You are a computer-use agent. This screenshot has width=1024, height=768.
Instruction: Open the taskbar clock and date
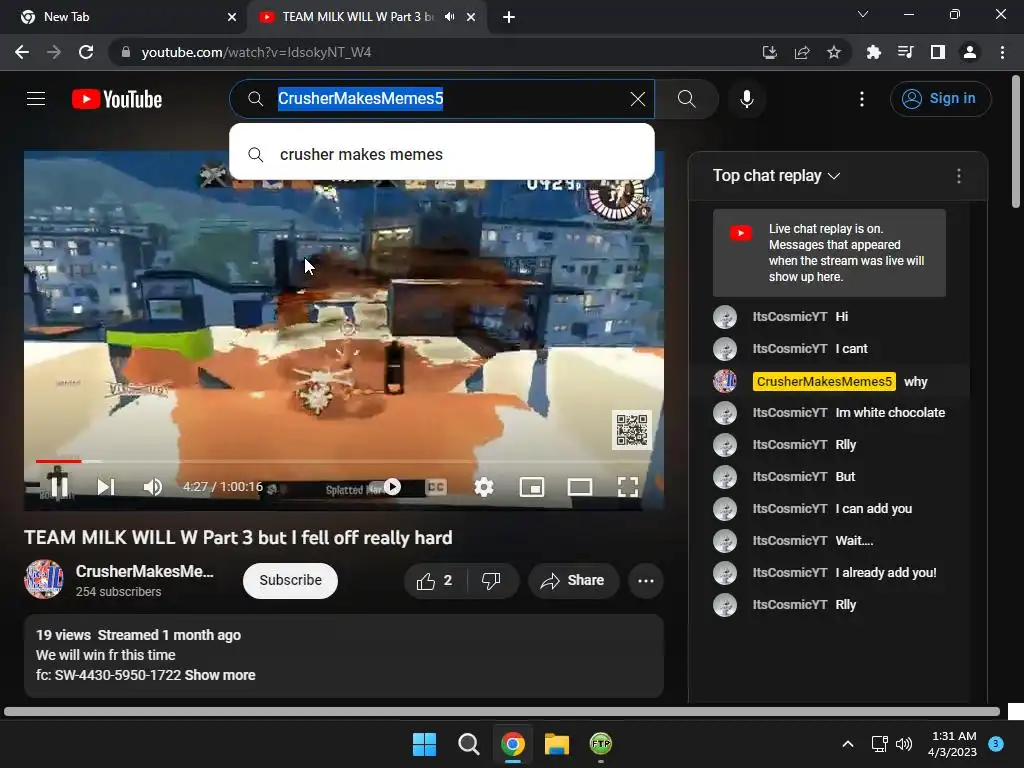click(x=952, y=744)
